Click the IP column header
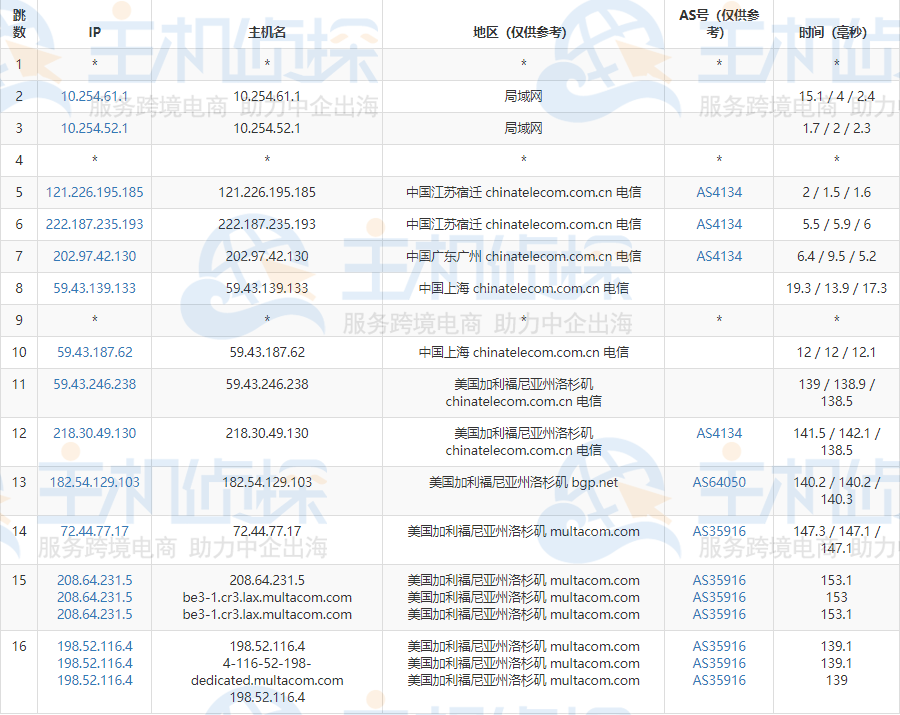This screenshot has height=715, width=900. 94,30
